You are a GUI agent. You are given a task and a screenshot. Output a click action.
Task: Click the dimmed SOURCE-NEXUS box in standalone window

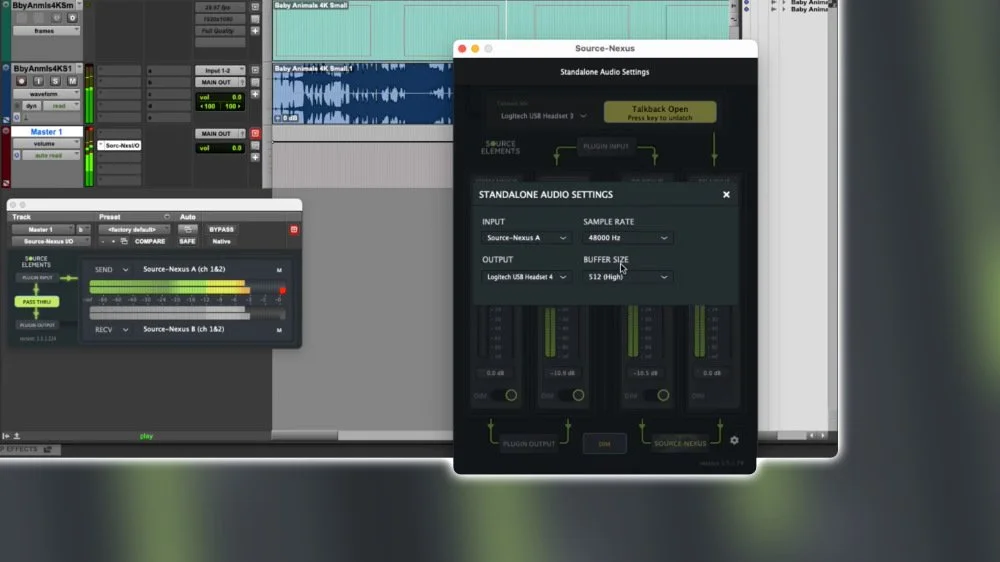[680, 443]
